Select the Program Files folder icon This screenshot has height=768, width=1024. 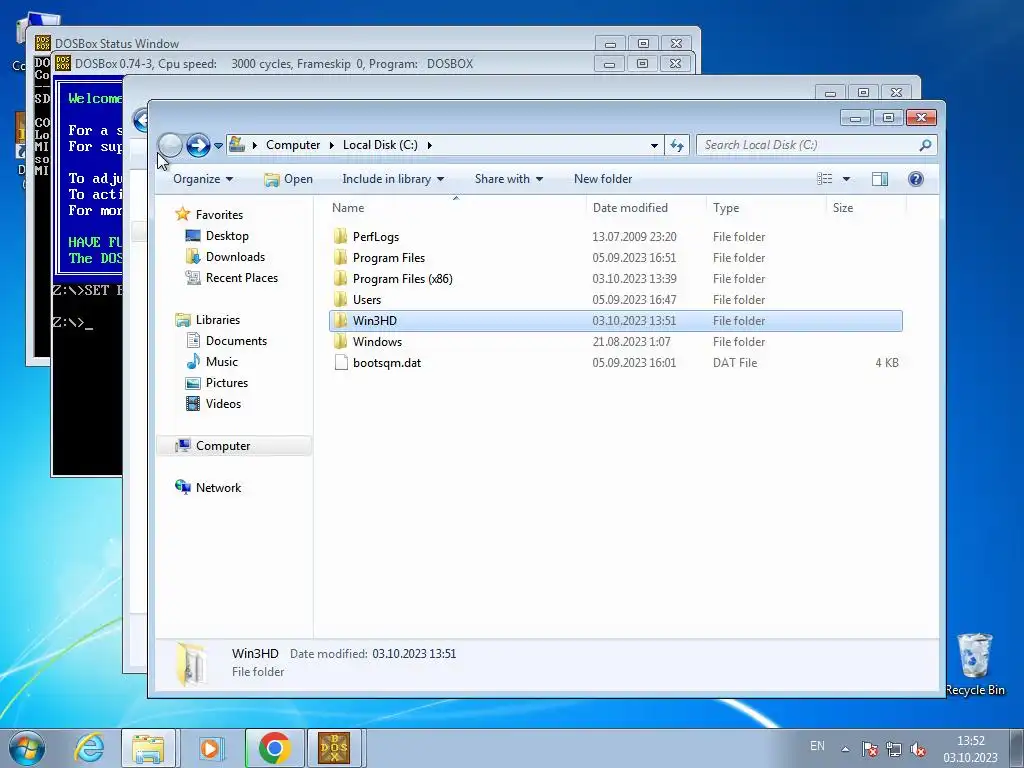click(340, 257)
